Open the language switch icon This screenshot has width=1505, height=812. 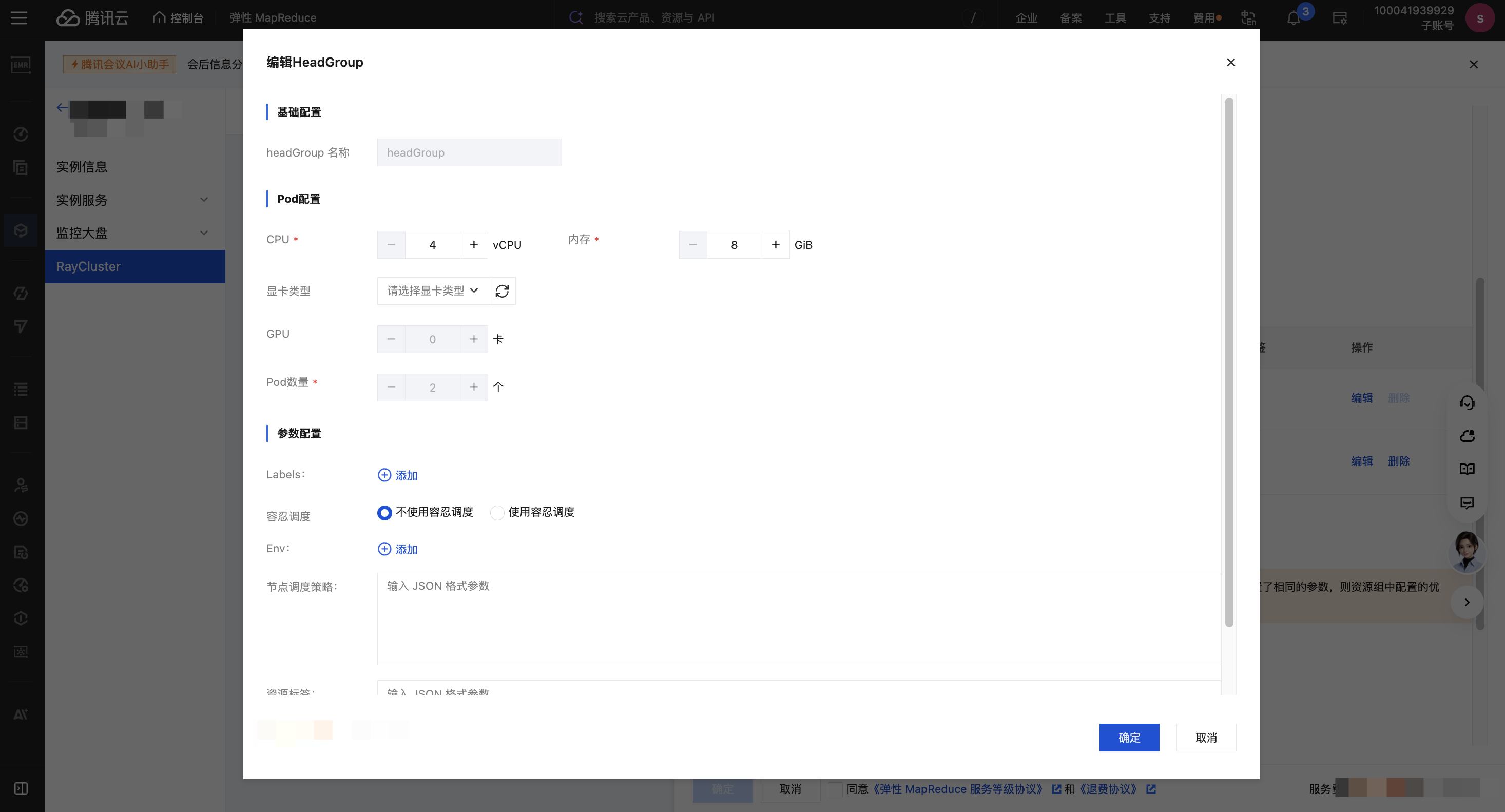1248,17
